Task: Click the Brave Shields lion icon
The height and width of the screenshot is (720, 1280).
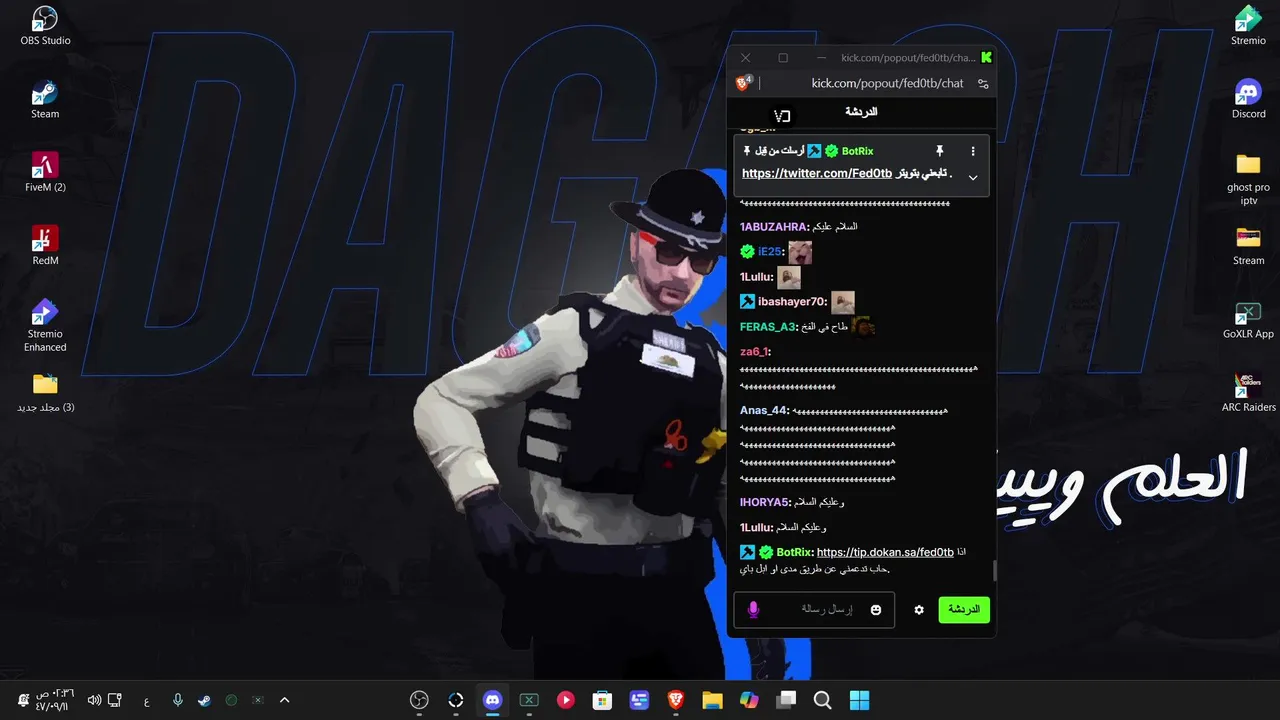Action: click(x=744, y=84)
